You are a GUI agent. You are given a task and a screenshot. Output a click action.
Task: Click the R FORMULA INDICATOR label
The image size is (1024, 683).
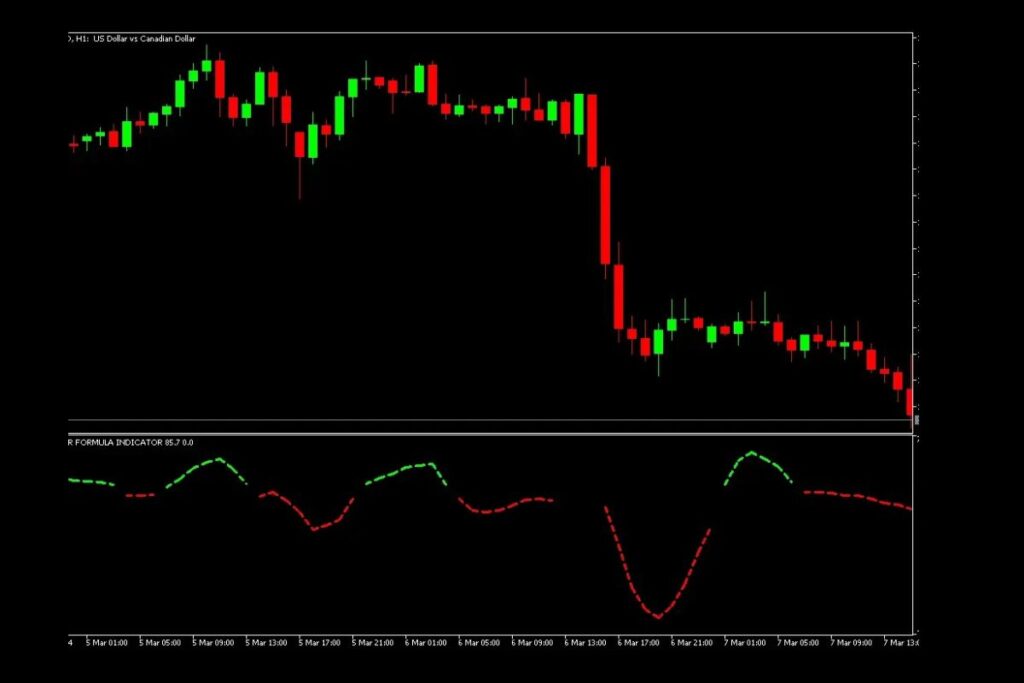(130, 441)
